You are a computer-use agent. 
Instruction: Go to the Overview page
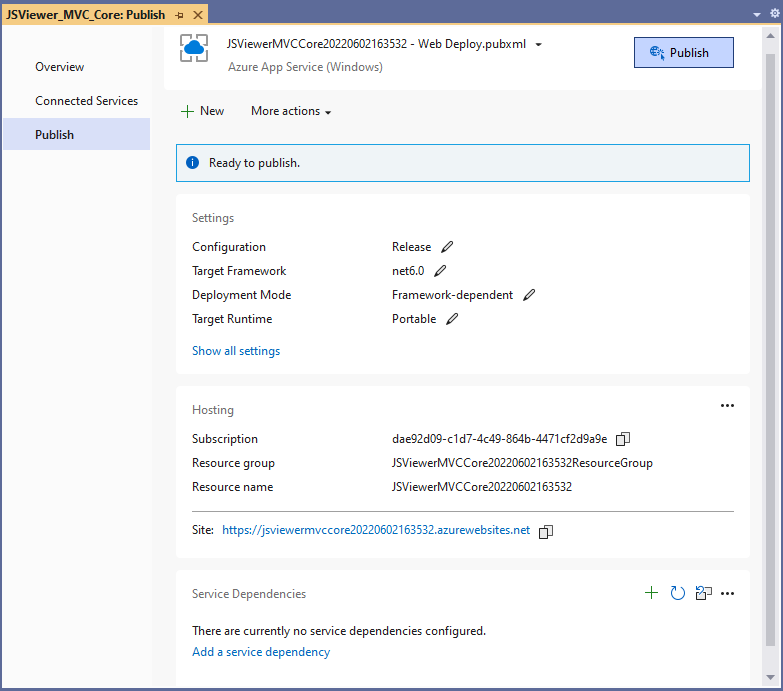tap(59, 67)
